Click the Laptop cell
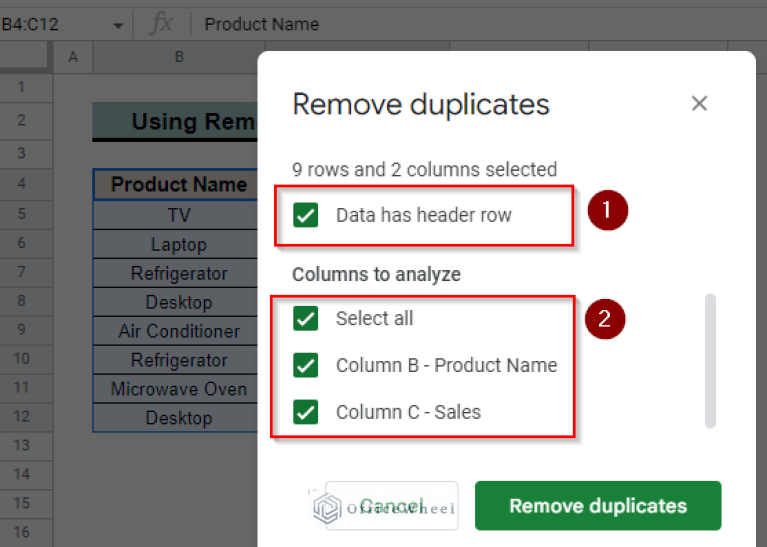This screenshot has width=767, height=547. [178, 244]
